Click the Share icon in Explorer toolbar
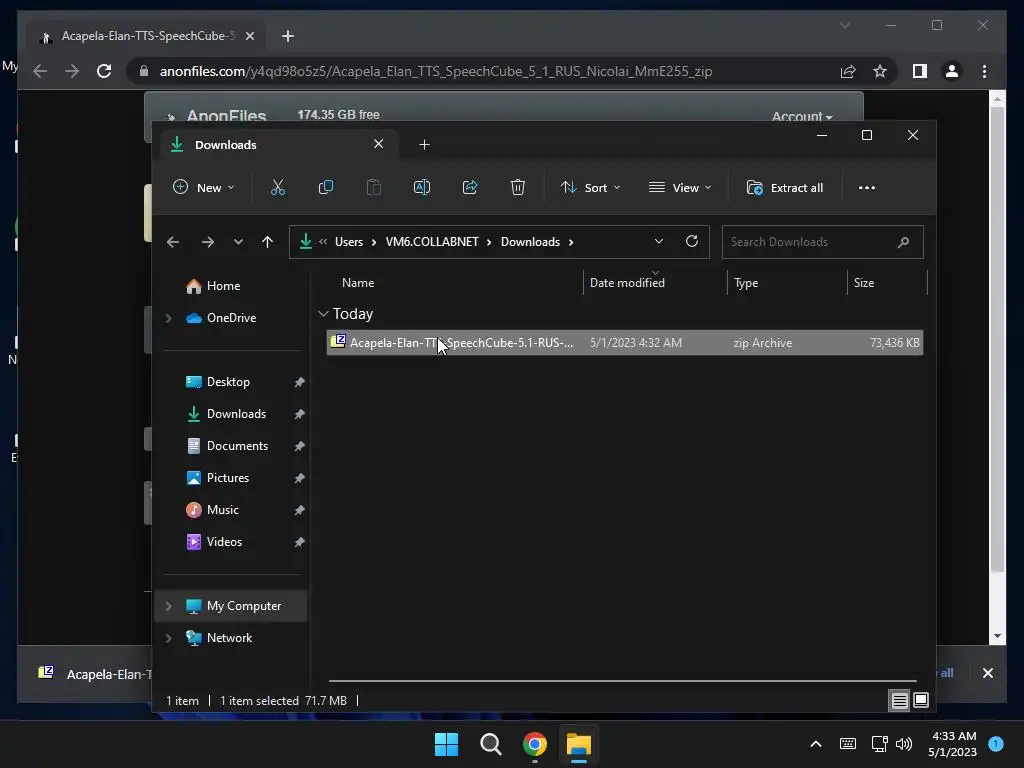This screenshot has width=1024, height=768. [470, 188]
